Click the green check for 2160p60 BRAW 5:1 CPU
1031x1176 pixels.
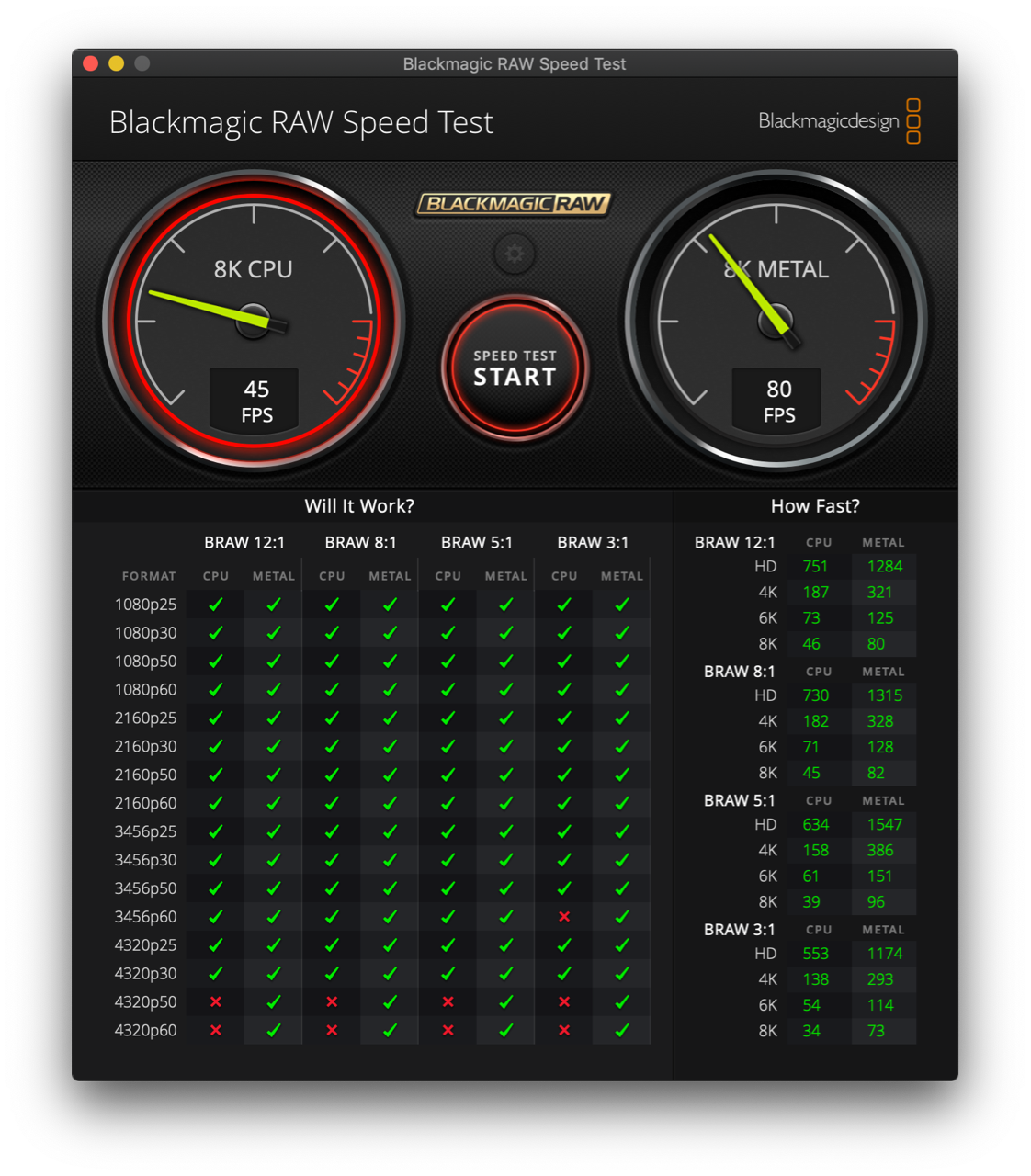point(448,803)
